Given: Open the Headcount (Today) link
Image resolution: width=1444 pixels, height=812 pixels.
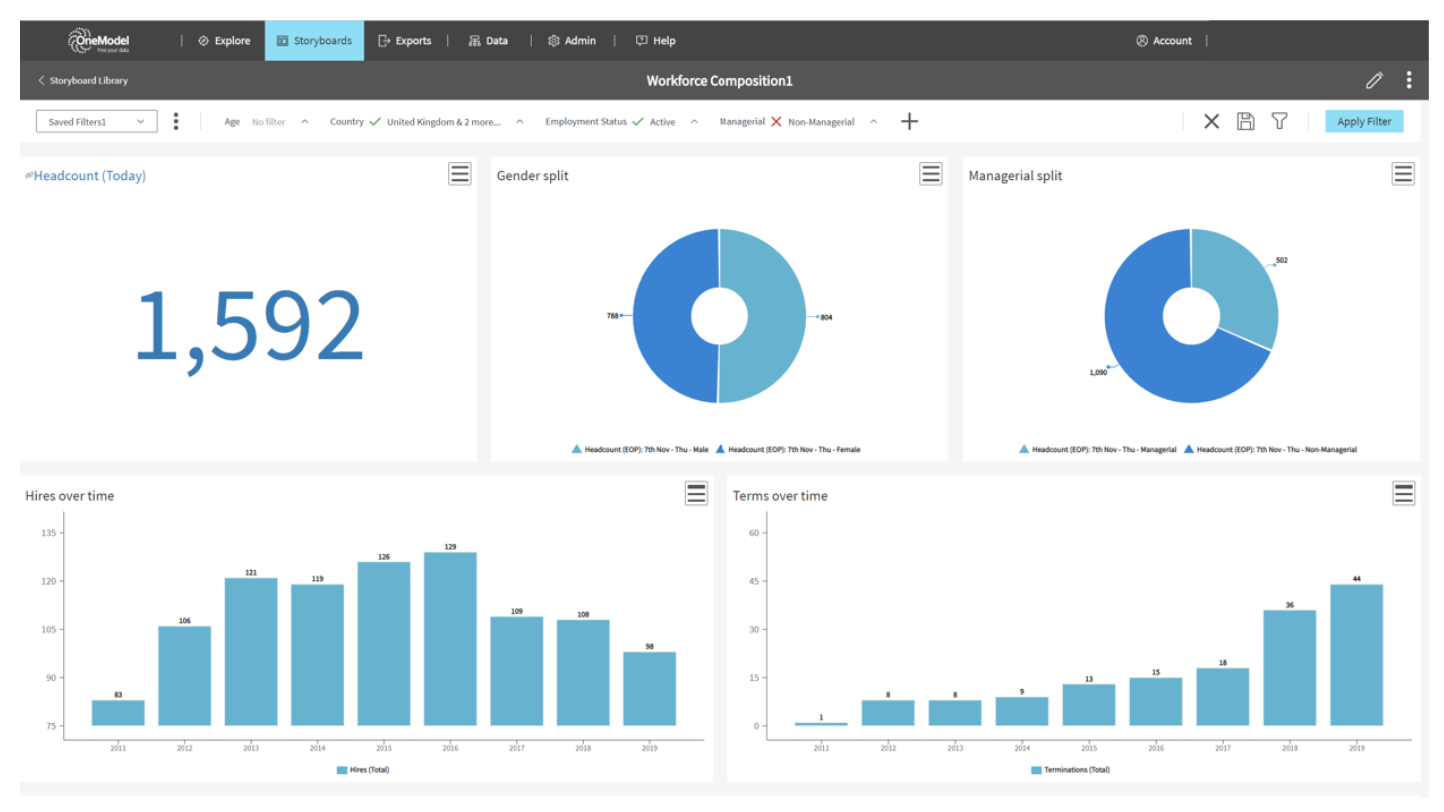Looking at the screenshot, I should pyautogui.click(x=89, y=176).
